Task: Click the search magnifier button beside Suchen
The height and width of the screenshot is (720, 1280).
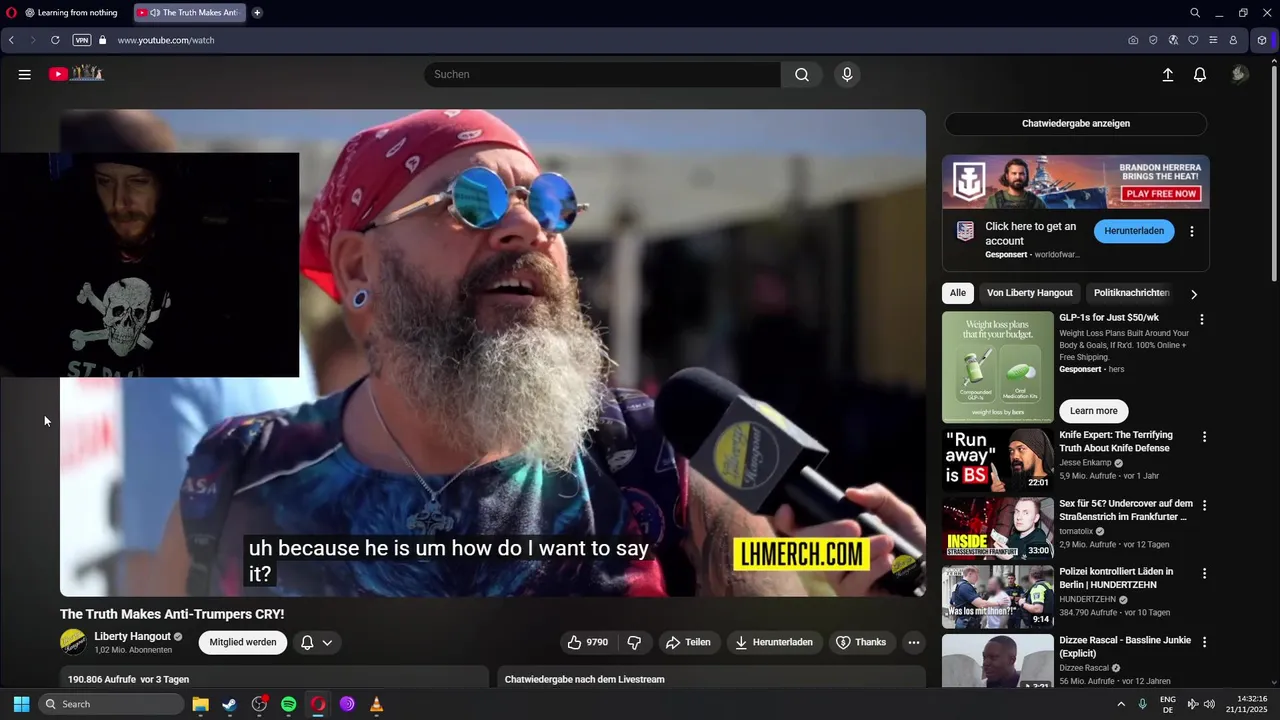Action: (x=802, y=74)
